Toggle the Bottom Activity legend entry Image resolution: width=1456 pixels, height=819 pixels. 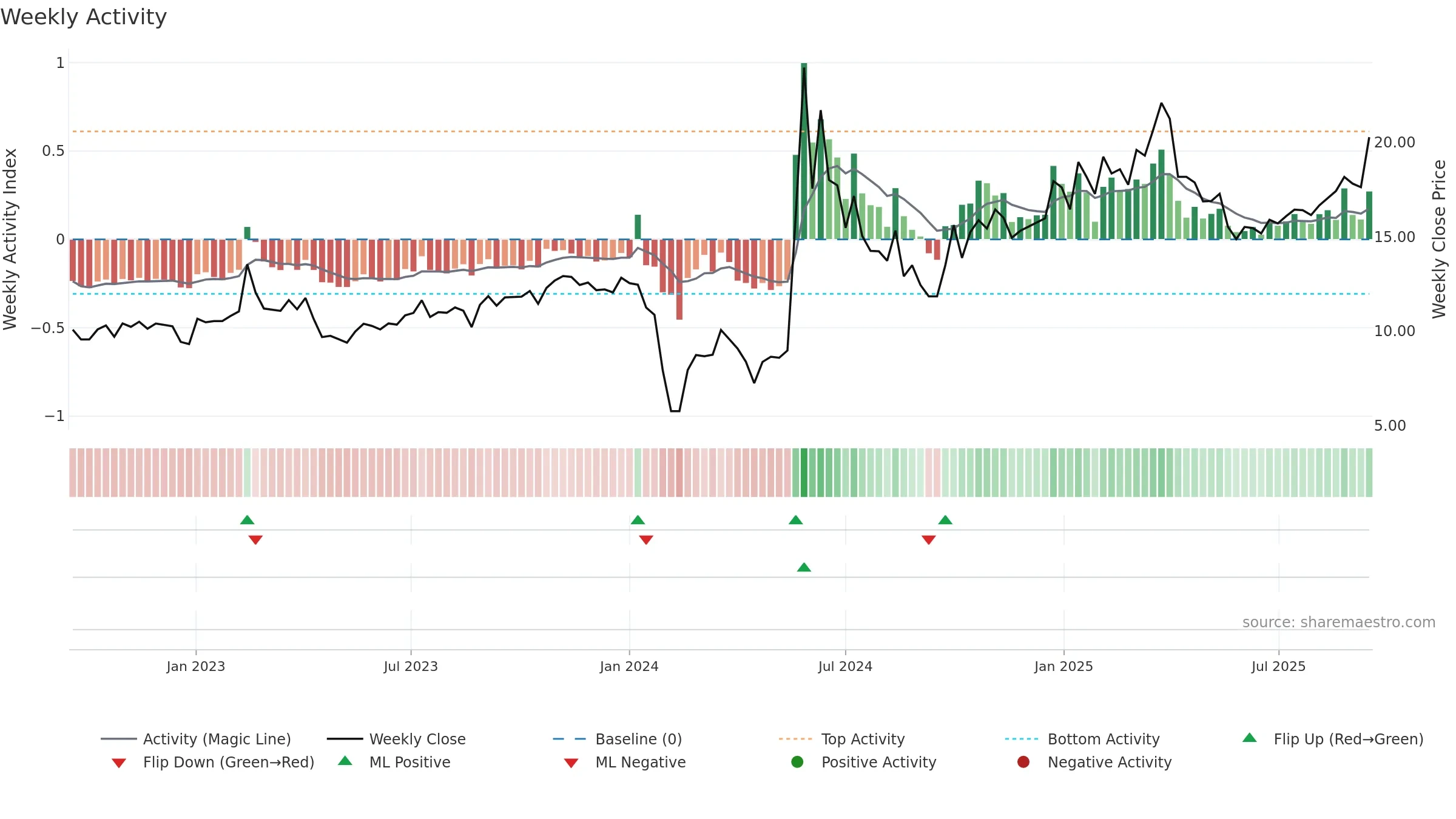[x=1082, y=739]
